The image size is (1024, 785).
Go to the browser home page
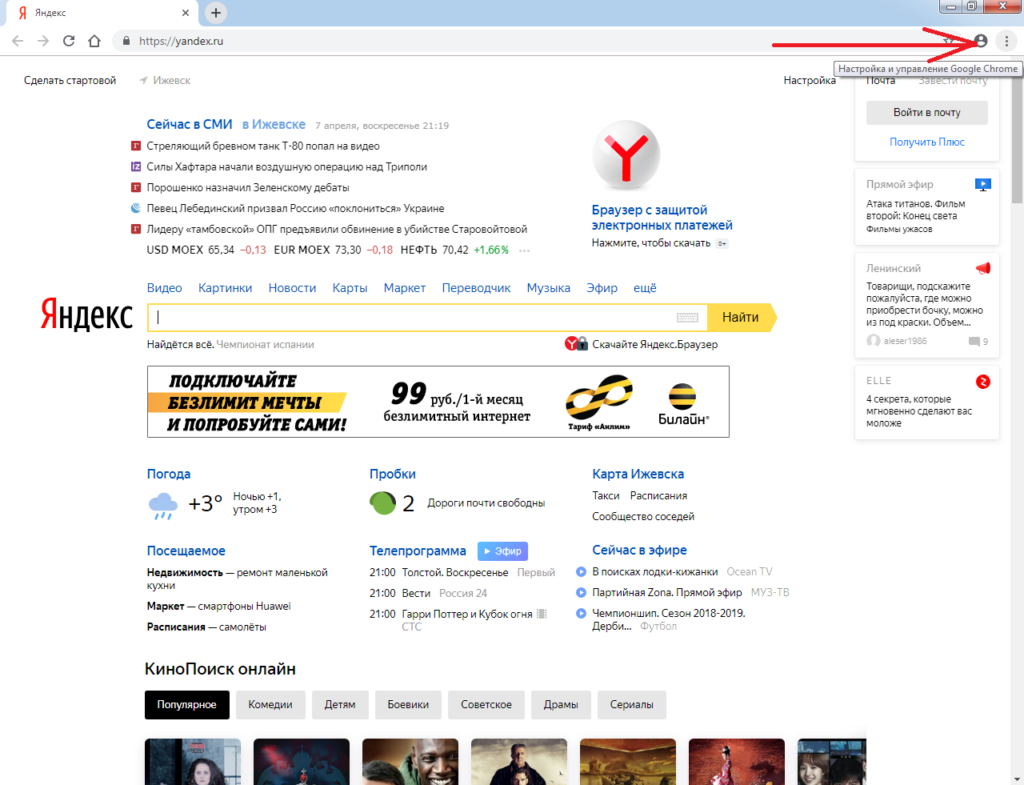point(94,41)
